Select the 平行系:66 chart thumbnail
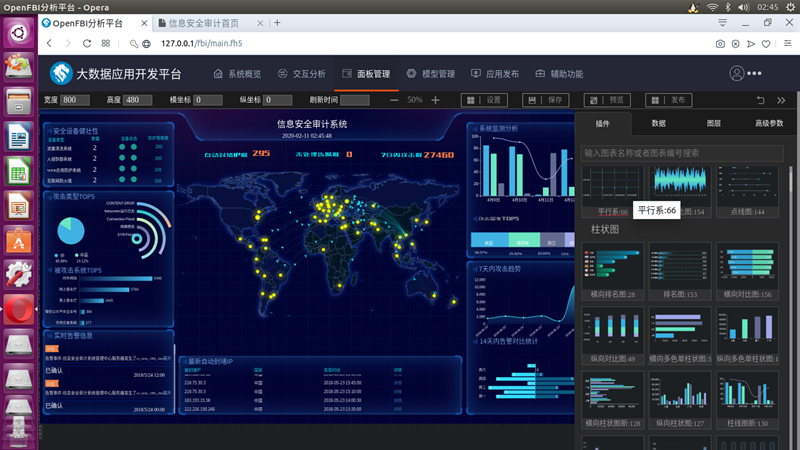 click(x=613, y=192)
